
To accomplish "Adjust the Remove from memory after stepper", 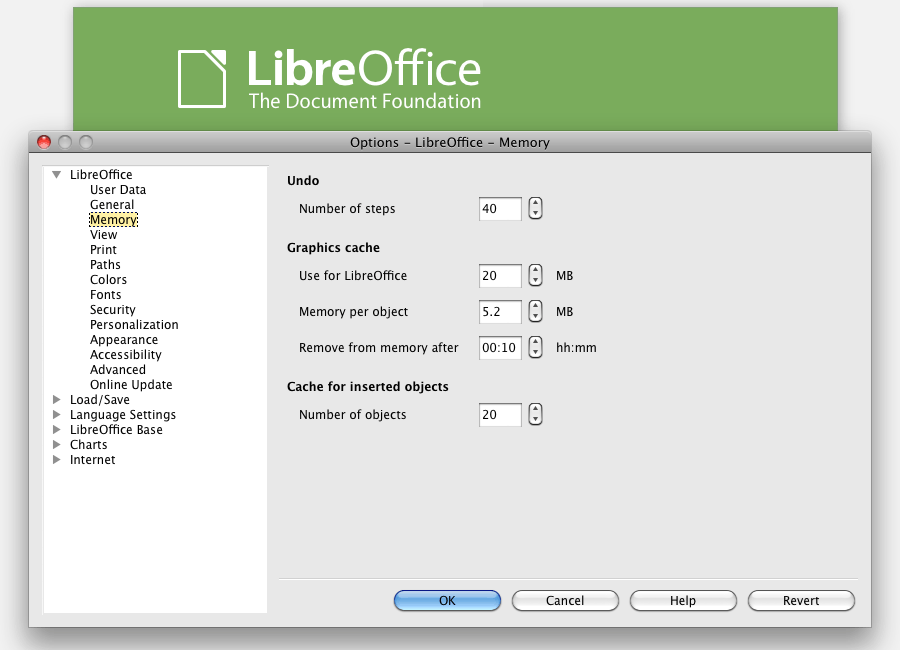I will 535,347.
